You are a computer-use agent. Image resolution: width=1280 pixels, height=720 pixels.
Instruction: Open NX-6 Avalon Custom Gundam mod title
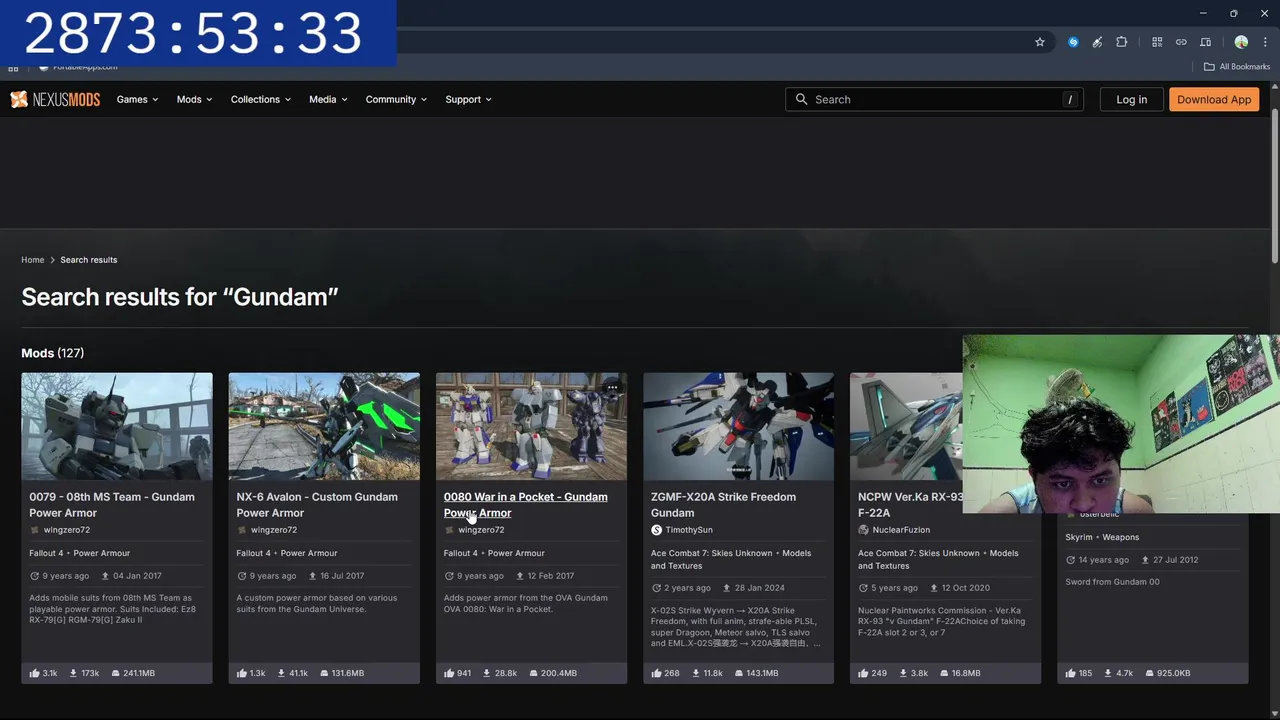[x=317, y=505]
